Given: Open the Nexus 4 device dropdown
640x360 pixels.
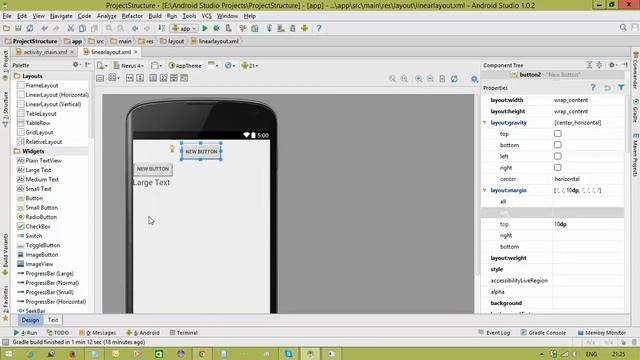Looking at the screenshot, I should pyautogui.click(x=129, y=65).
